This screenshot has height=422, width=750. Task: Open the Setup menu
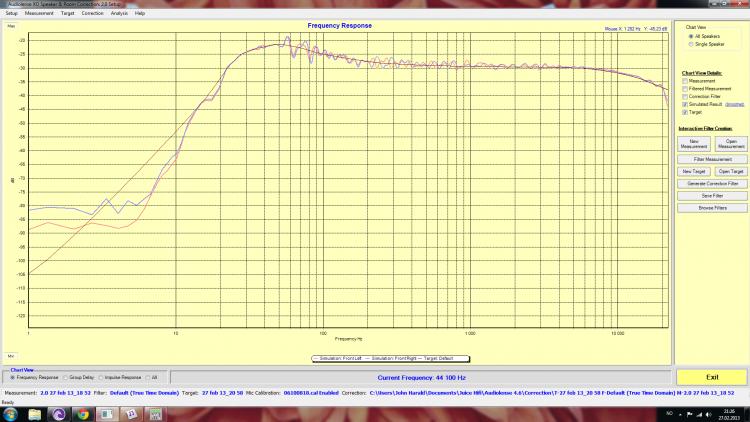click(x=11, y=13)
